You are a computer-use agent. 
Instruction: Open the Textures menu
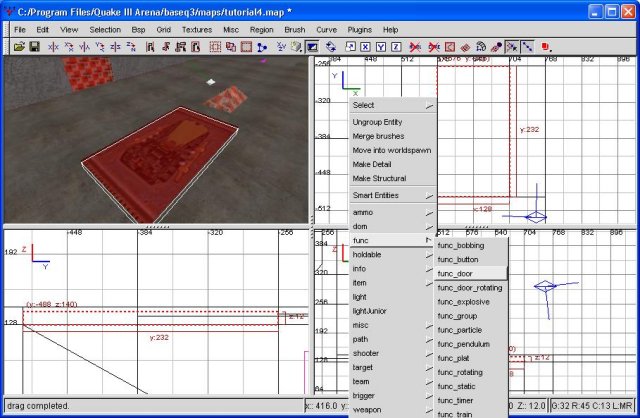tap(197, 30)
